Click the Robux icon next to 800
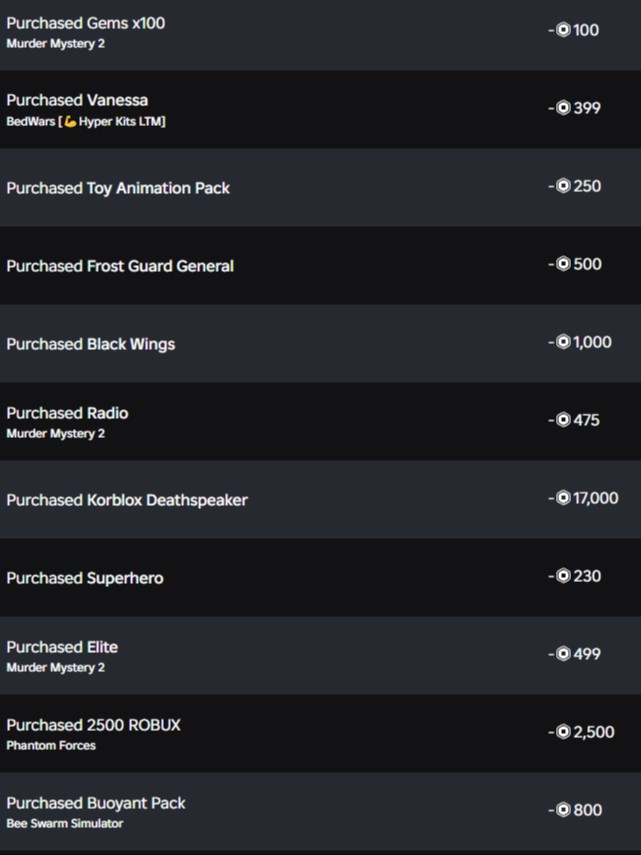This screenshot has height=855, width=641. point(563,810)
